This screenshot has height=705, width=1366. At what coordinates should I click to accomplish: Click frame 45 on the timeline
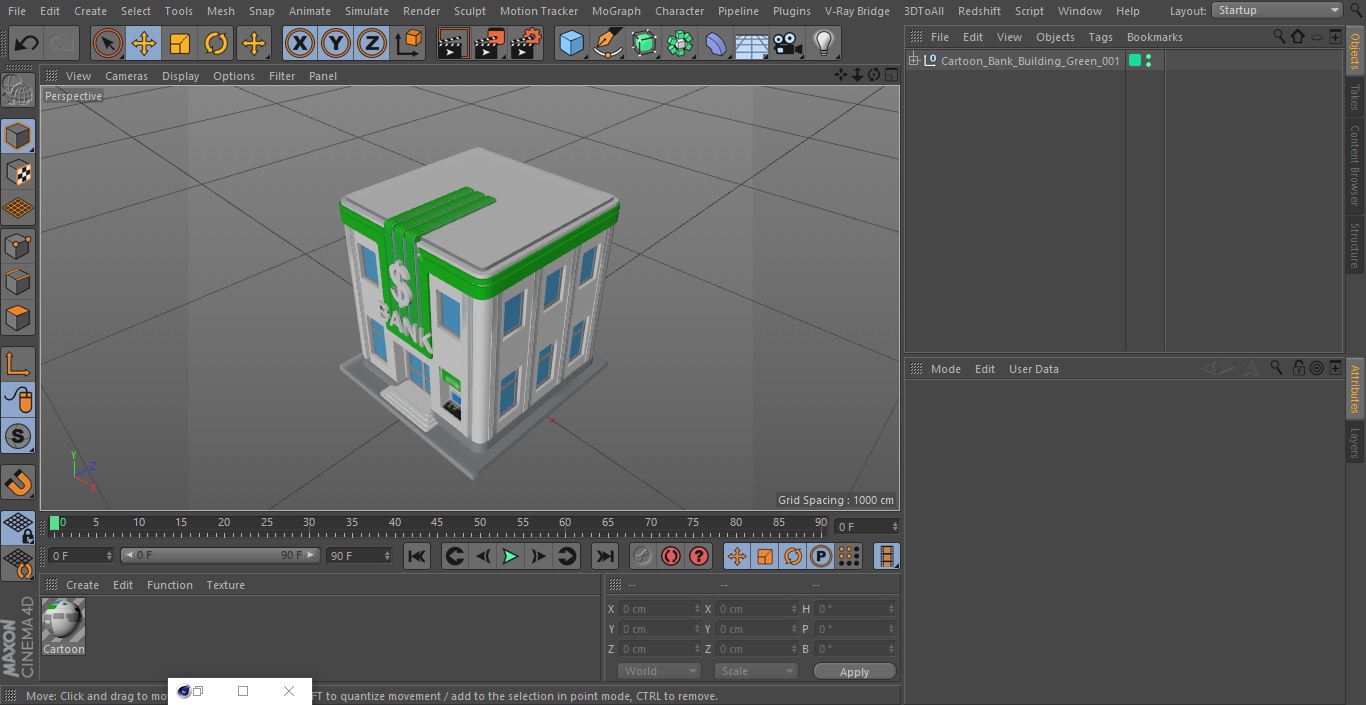[x=437, y=523]
